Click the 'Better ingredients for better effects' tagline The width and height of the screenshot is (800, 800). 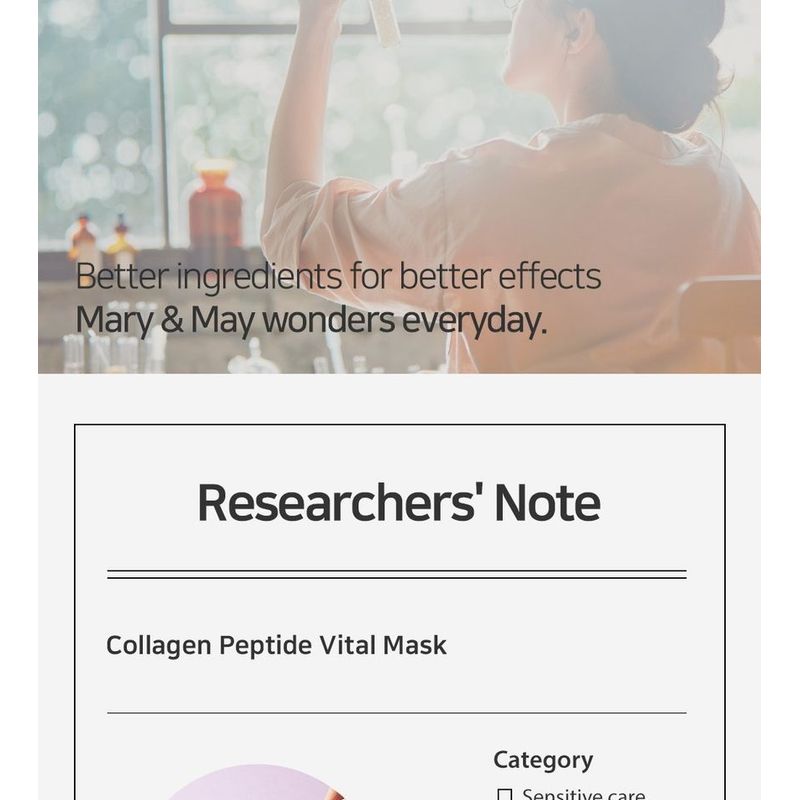tap(338, 276)
